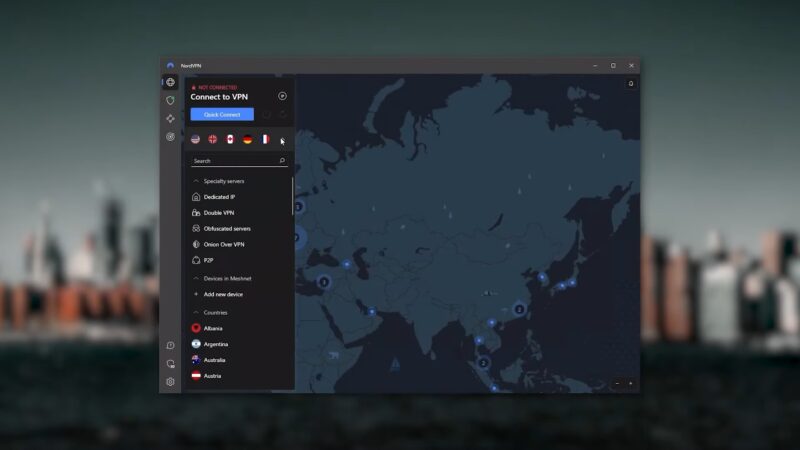This screenshot has width=800, height=450.
Task: Connect to the Germany flag shortcut
Action: tap(247, 139)
